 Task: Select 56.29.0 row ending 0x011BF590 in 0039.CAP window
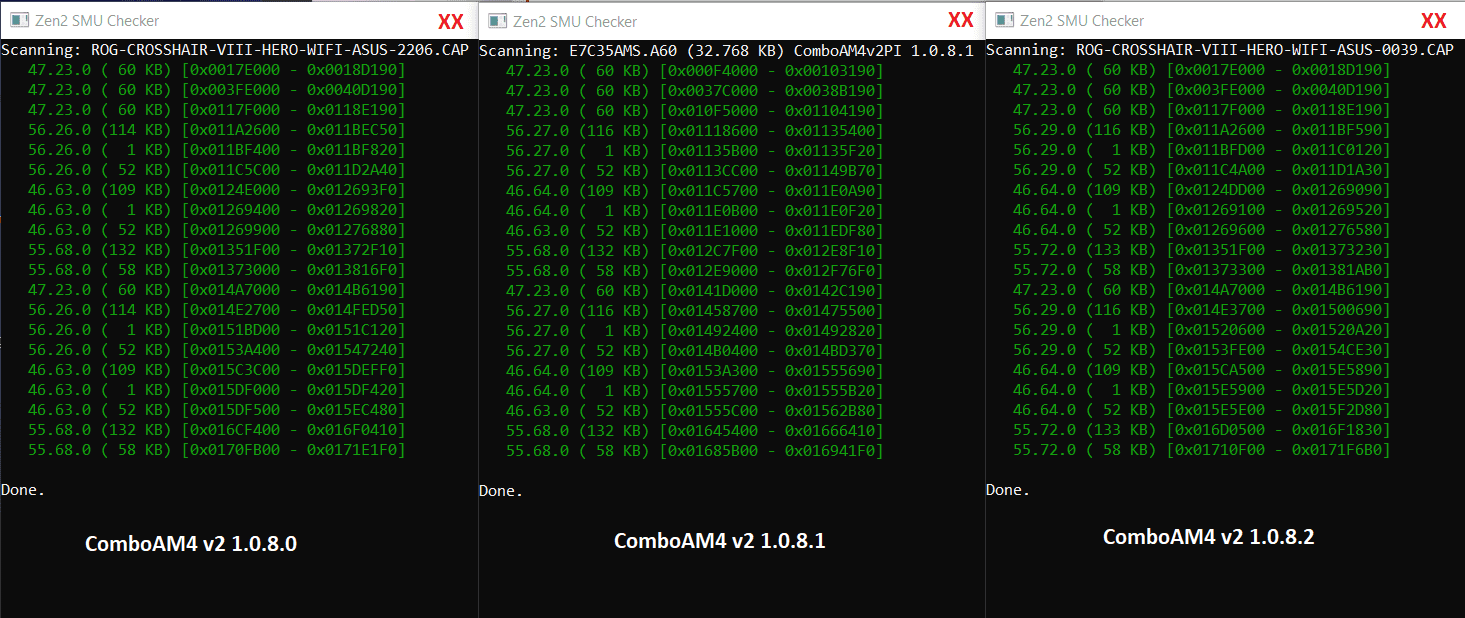click(x=1202, y=130)
